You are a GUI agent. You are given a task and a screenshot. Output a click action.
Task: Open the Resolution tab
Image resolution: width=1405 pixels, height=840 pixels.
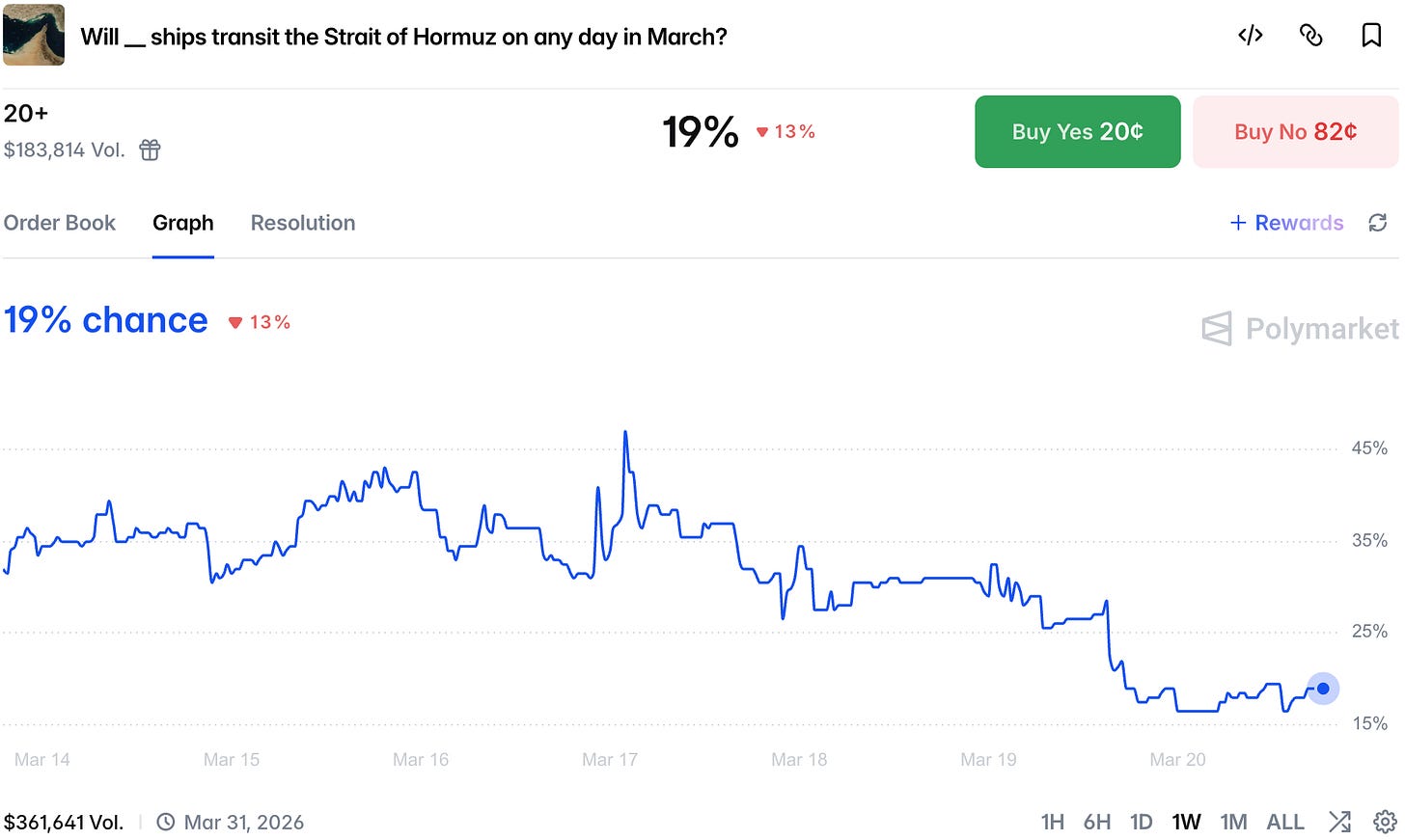click(x=303, y=223)
